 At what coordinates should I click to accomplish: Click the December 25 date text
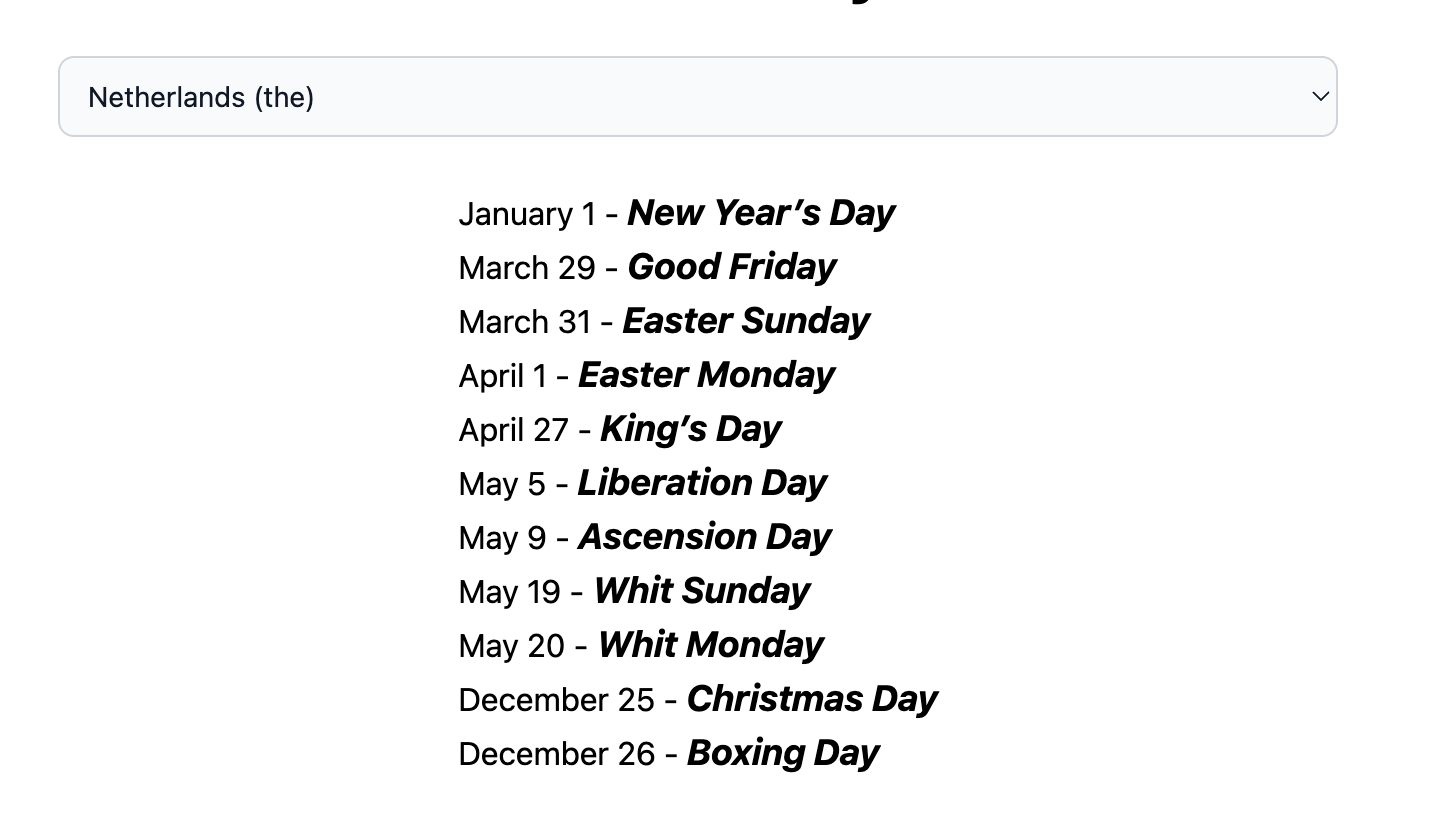pyautogui.click(x=557, y=700)
